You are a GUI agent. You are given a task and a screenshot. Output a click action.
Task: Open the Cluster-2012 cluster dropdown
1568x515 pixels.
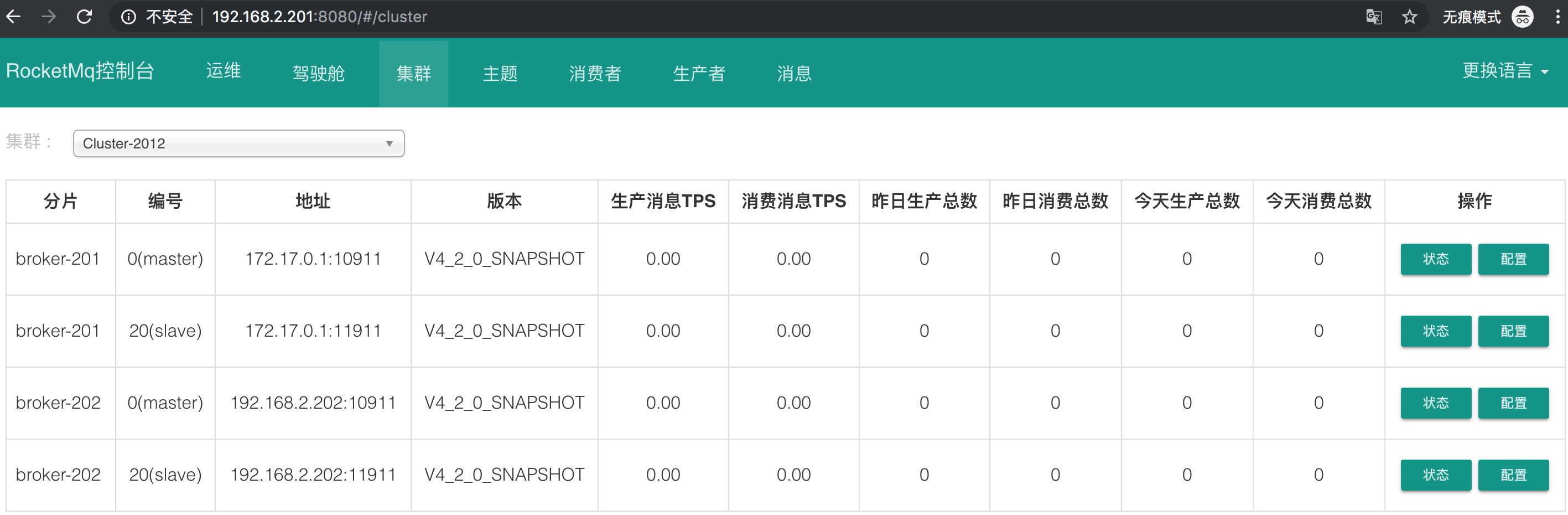click(238, 143)
